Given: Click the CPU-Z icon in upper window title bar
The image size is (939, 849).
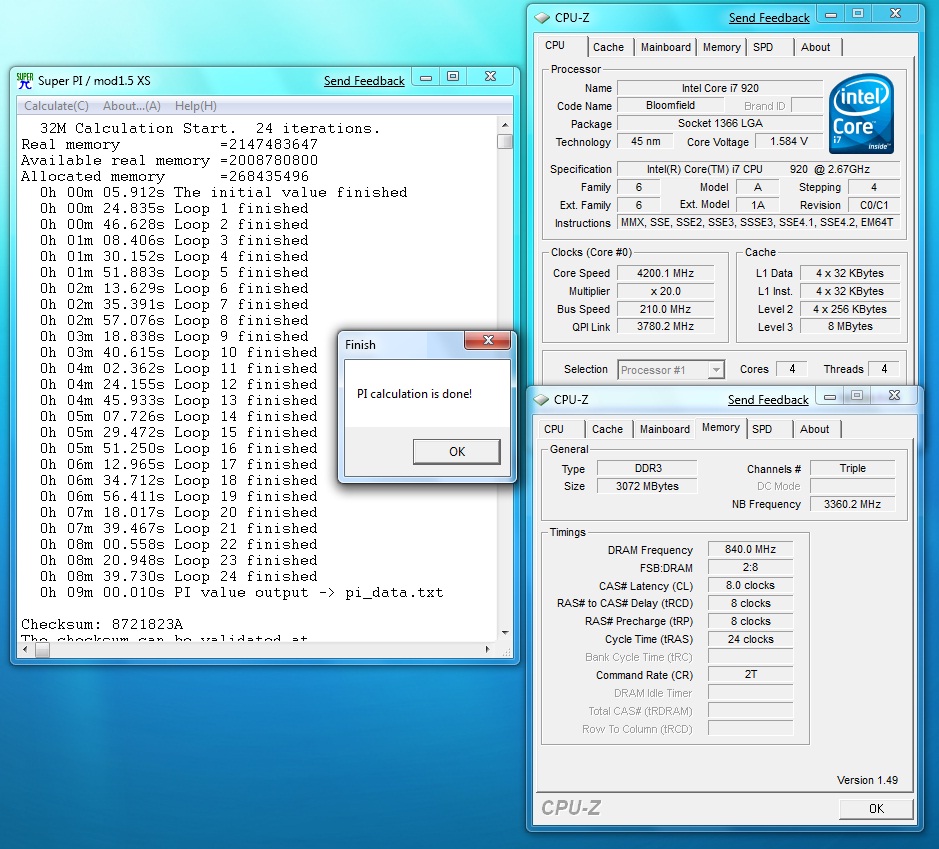Looking at the screenshot, I should point(542,18).
